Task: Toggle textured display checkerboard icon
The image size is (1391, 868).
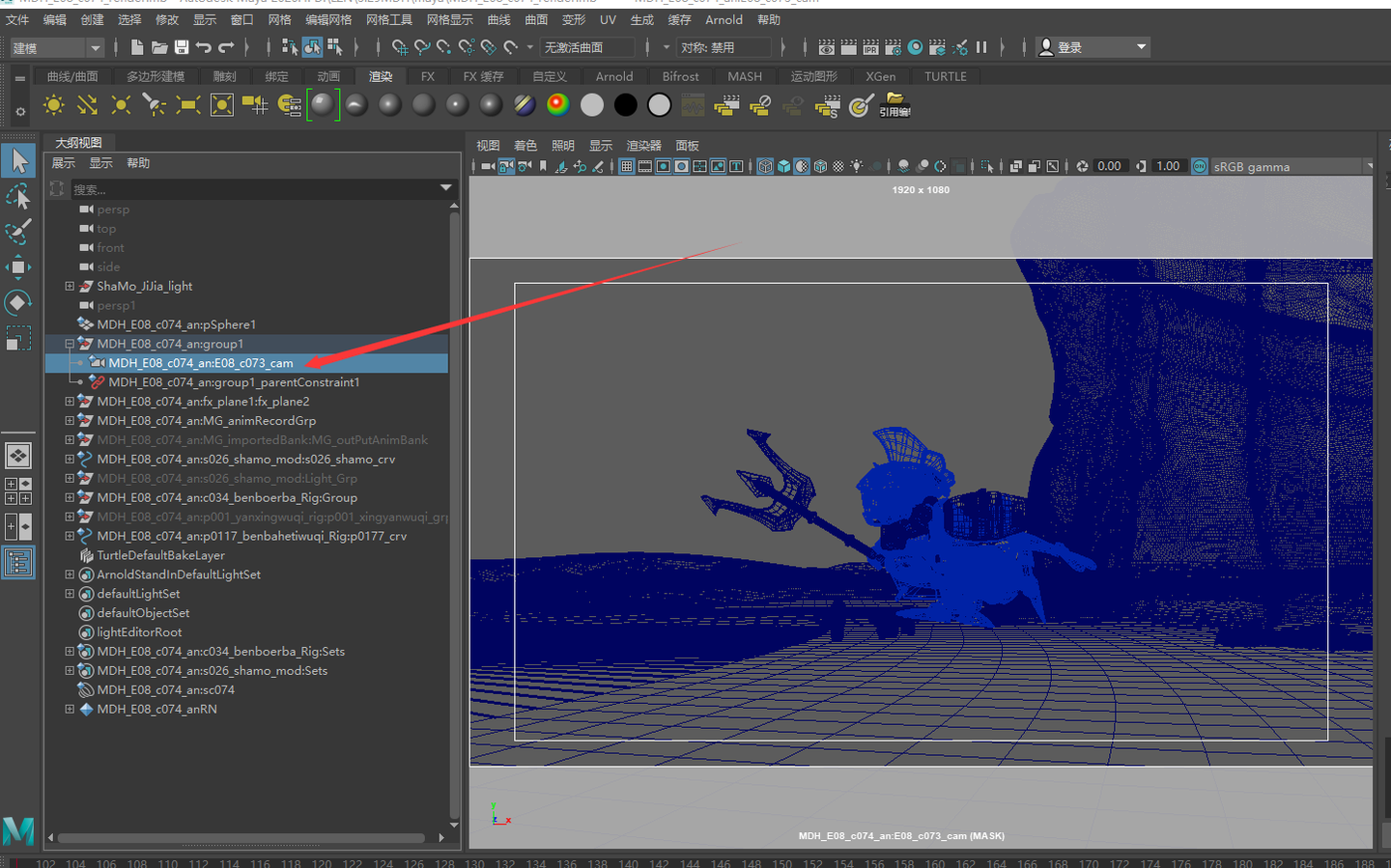Action: [x=838, y=166]
